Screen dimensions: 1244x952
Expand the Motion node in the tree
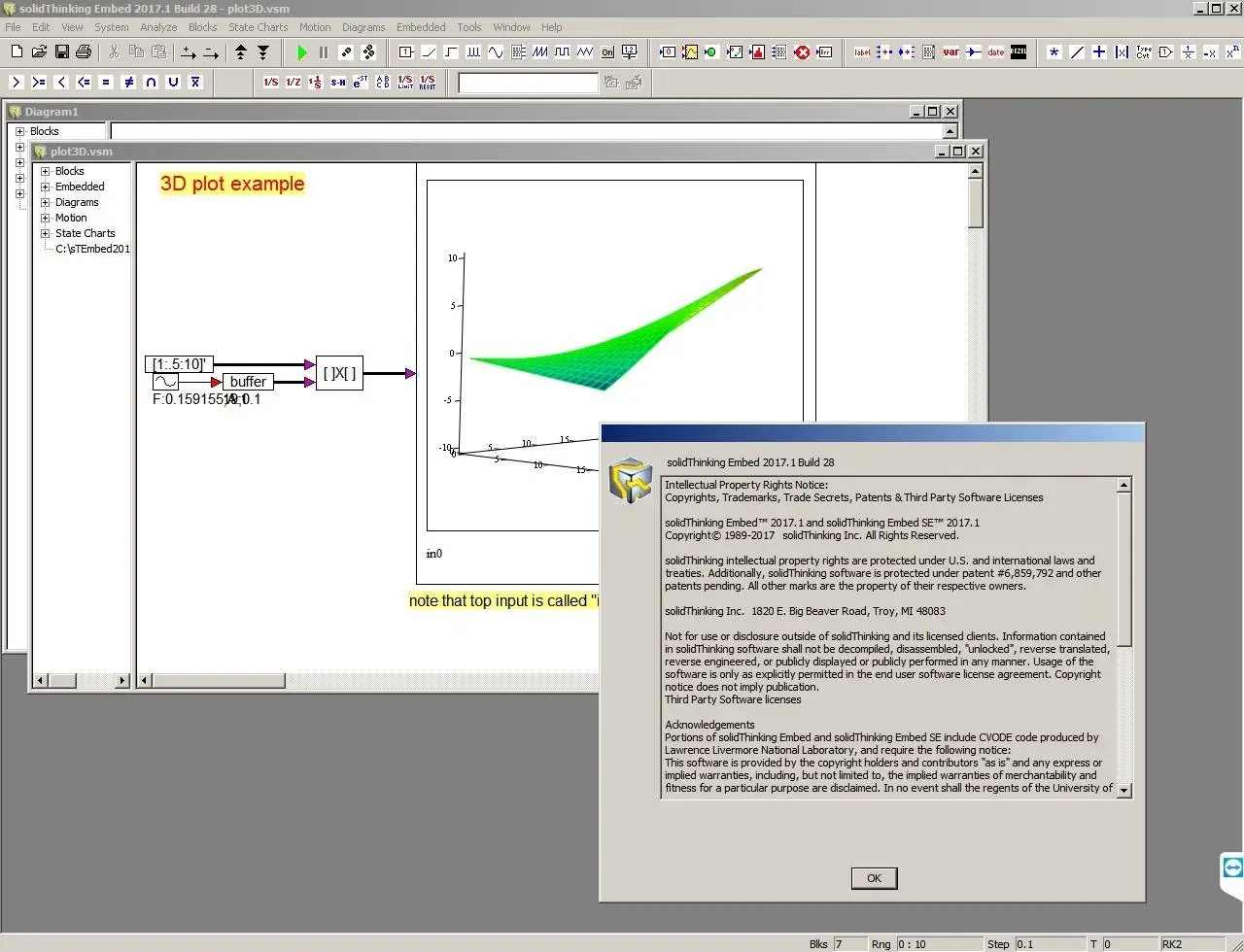45,218
